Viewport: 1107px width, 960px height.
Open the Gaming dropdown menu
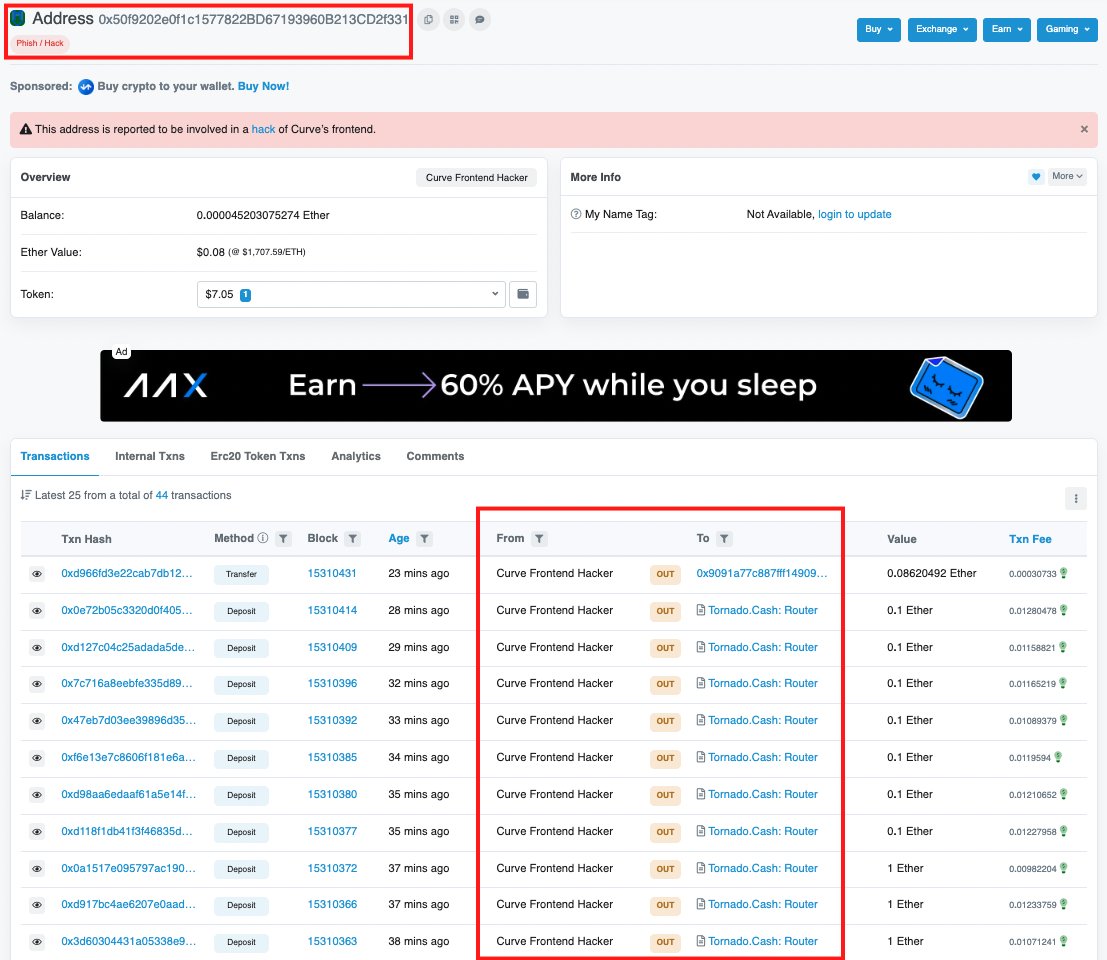tap(1067, 30)
